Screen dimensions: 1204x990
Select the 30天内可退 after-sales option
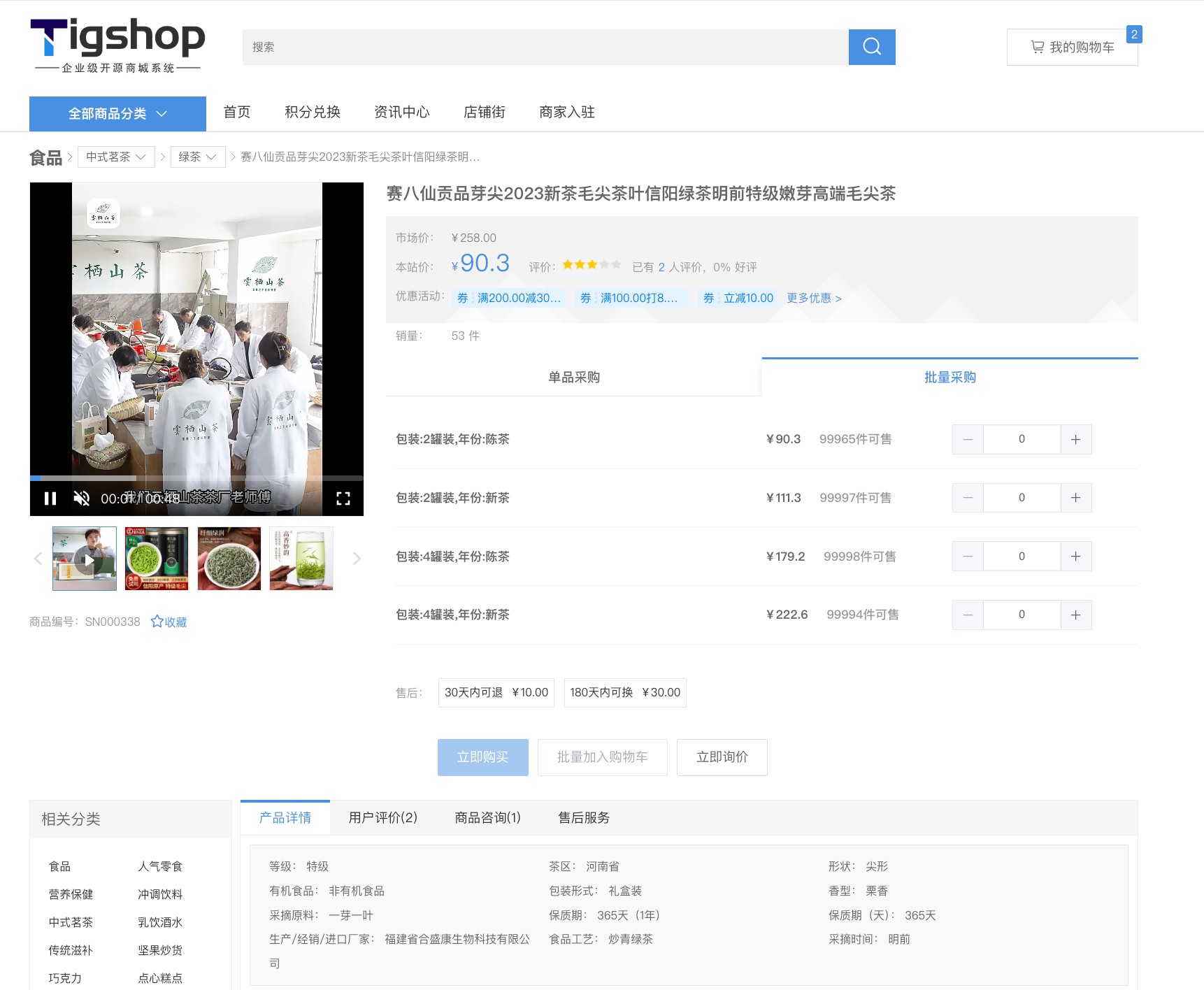(496, 693)
